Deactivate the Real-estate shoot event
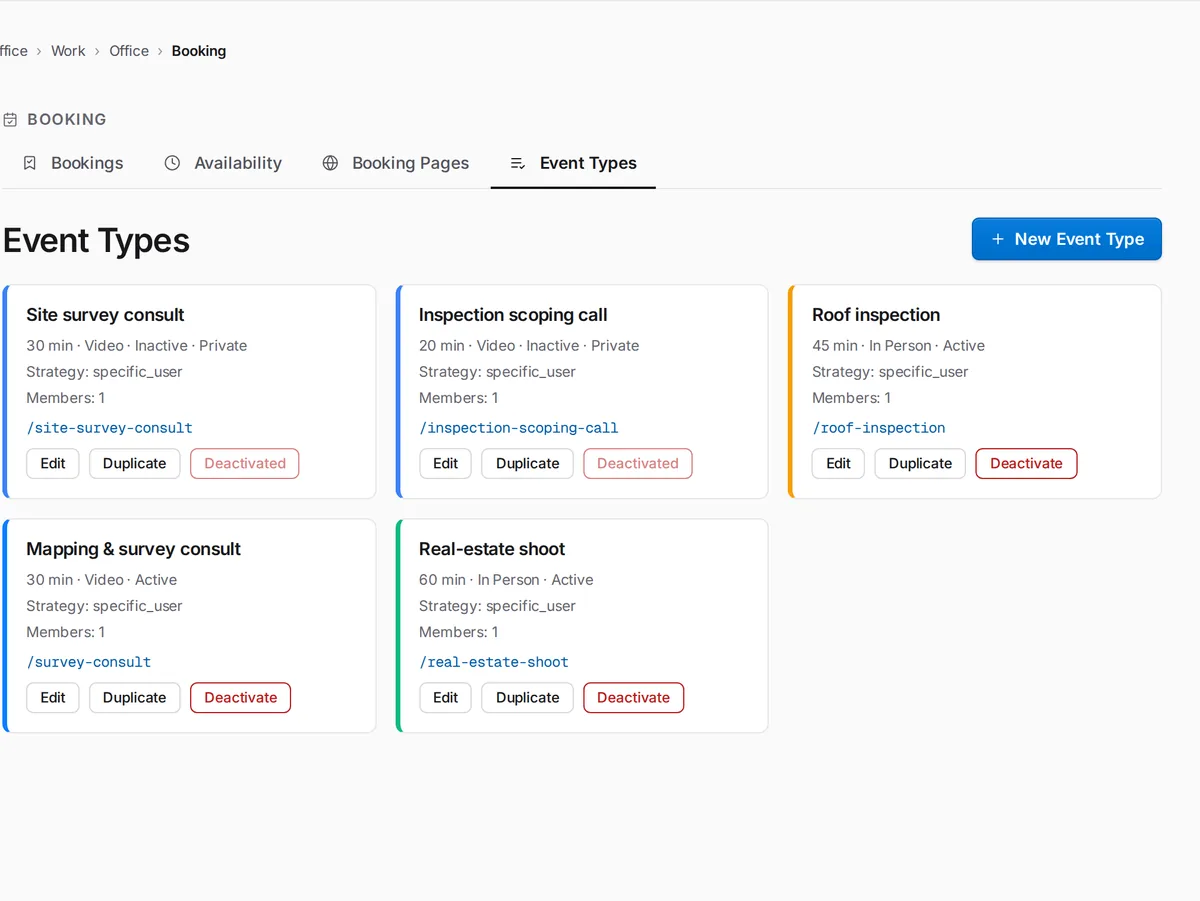The width and height of the screenshot is (1200, 901). tap(634, 698)
